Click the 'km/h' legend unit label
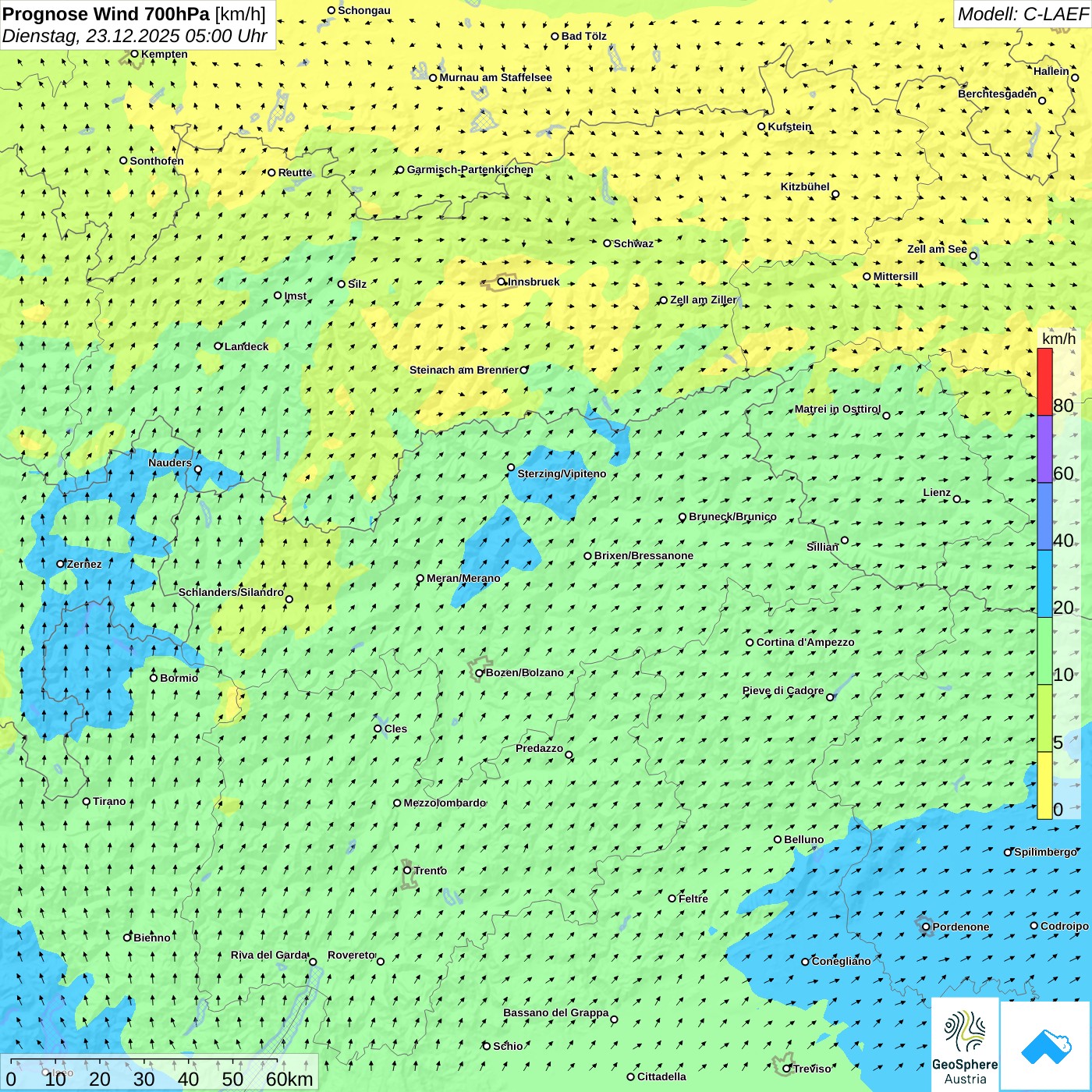 tap(1058, 339)
